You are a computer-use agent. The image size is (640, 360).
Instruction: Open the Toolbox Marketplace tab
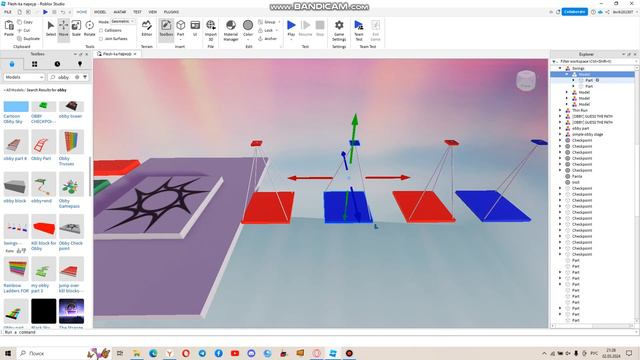tap(12, 64)
